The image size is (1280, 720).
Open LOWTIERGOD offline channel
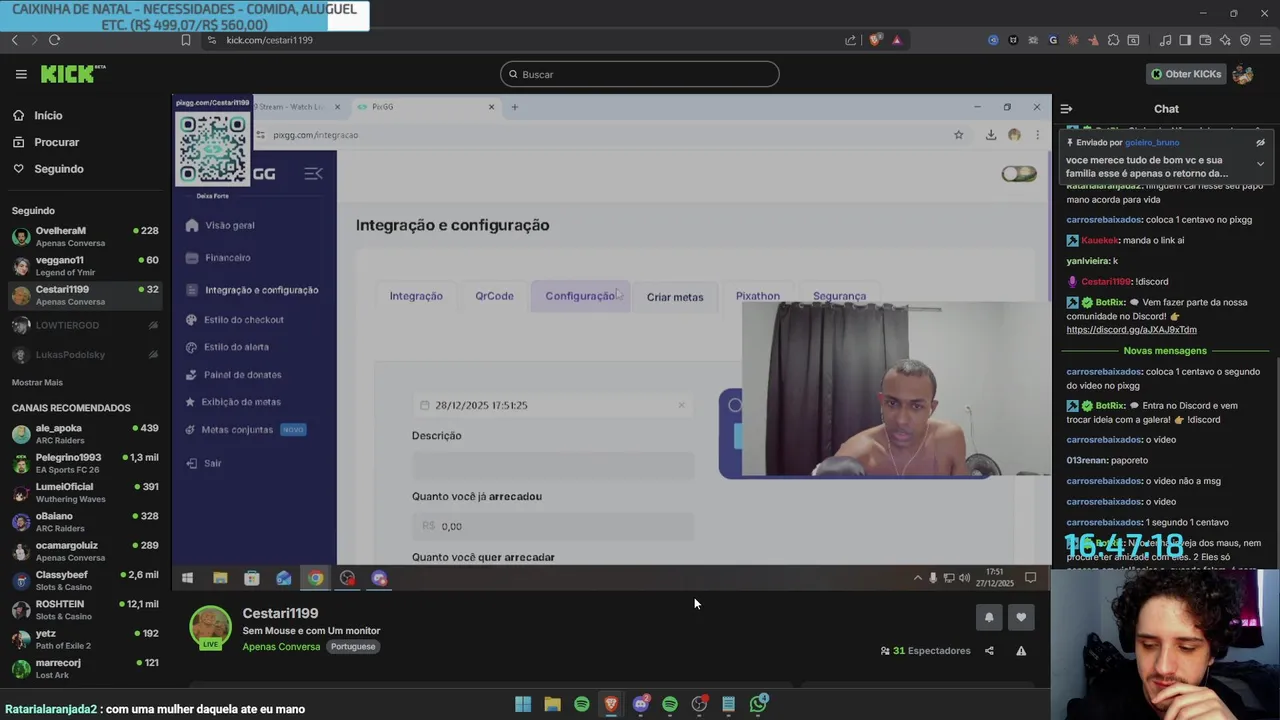click(x=85, y=326)
